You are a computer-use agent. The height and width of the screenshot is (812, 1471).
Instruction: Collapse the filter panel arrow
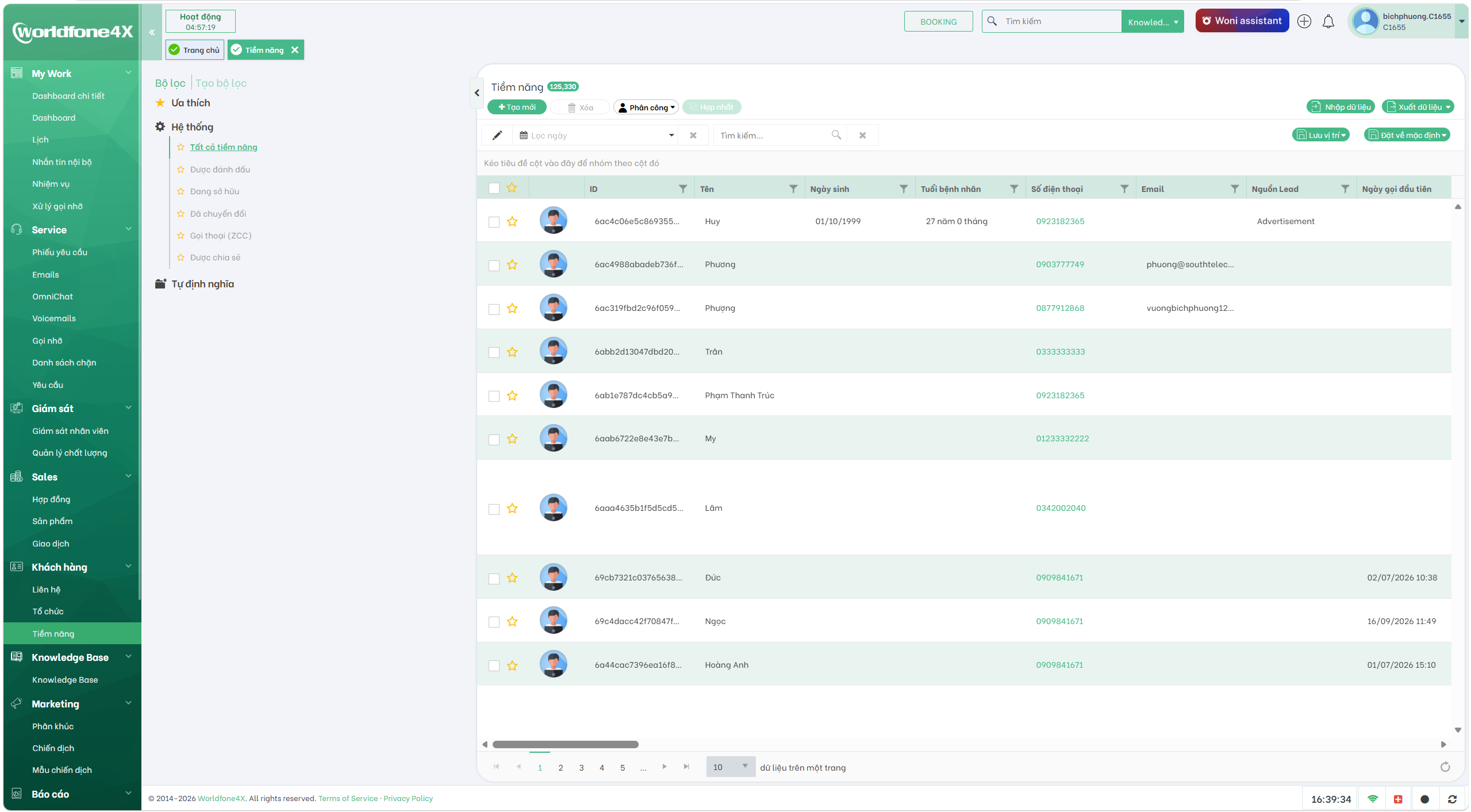477,93
